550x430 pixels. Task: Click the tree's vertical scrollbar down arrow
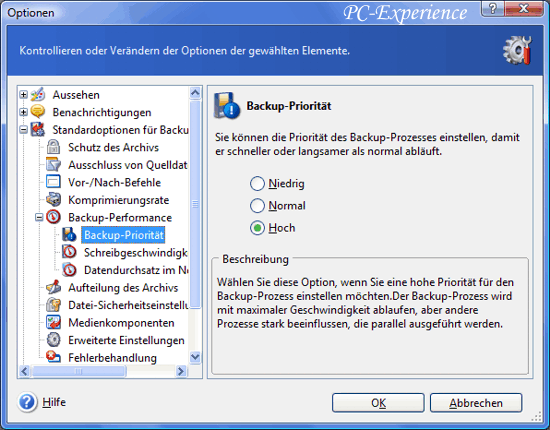click(x=195, y=357)
